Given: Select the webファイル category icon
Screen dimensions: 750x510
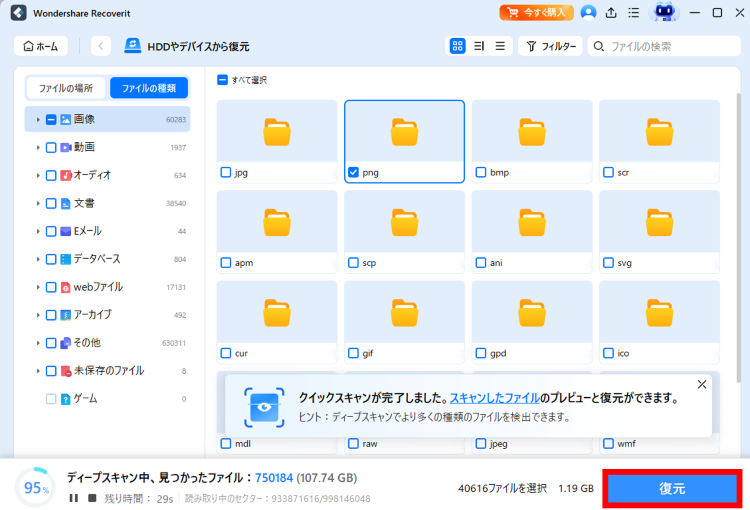Looking at the screenshot, I should (x=66, y=287).
